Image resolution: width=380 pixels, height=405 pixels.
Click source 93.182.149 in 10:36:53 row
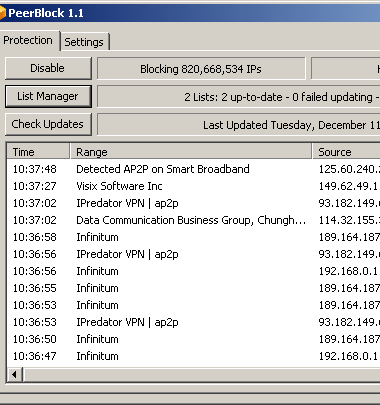coord(349,322)
